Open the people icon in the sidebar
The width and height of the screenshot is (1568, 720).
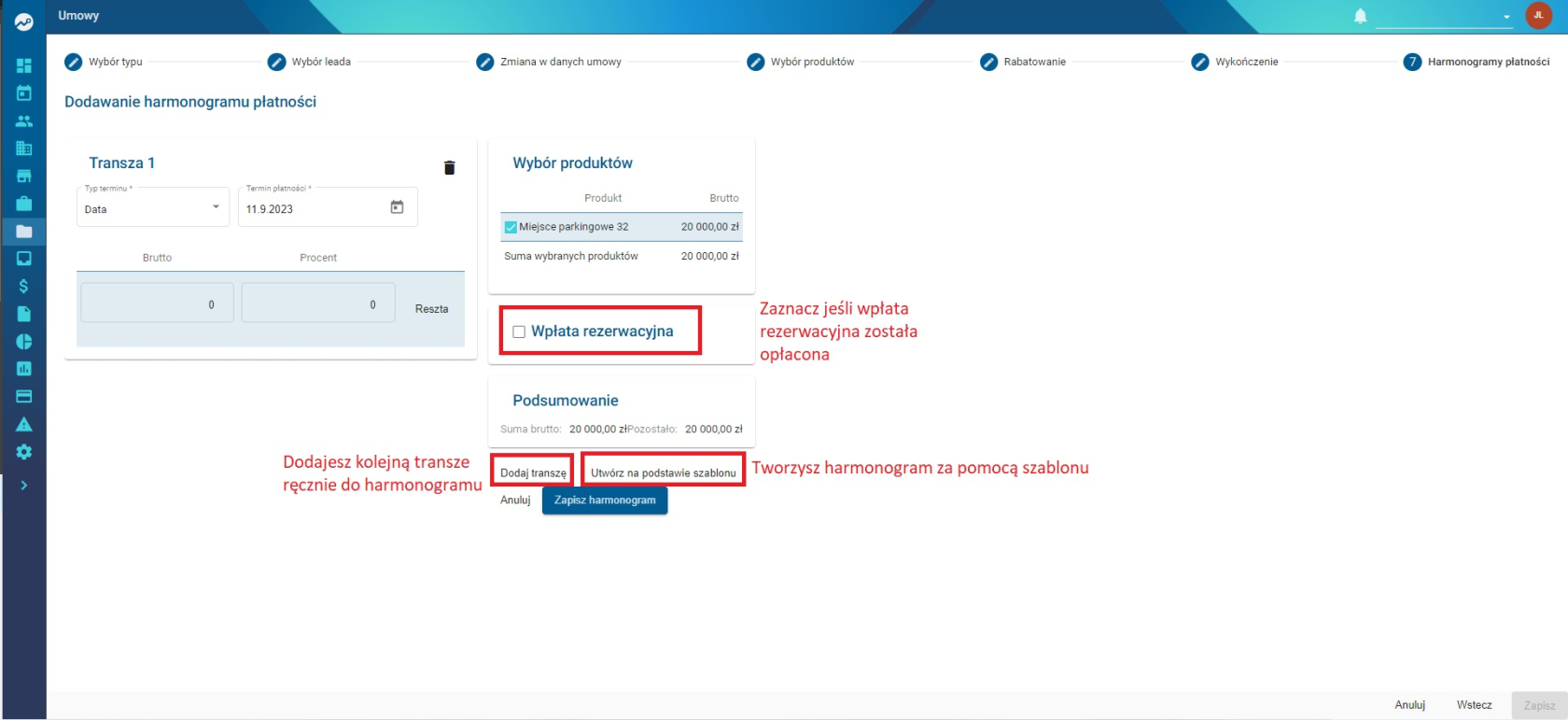click(24, 120)
